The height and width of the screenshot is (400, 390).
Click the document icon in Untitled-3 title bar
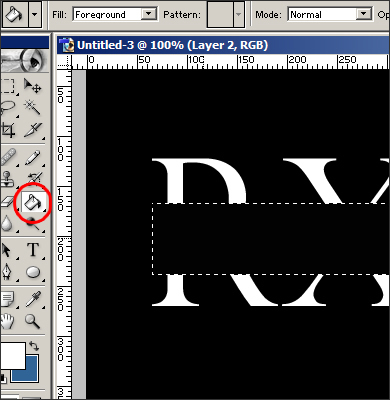click(67, 45)
